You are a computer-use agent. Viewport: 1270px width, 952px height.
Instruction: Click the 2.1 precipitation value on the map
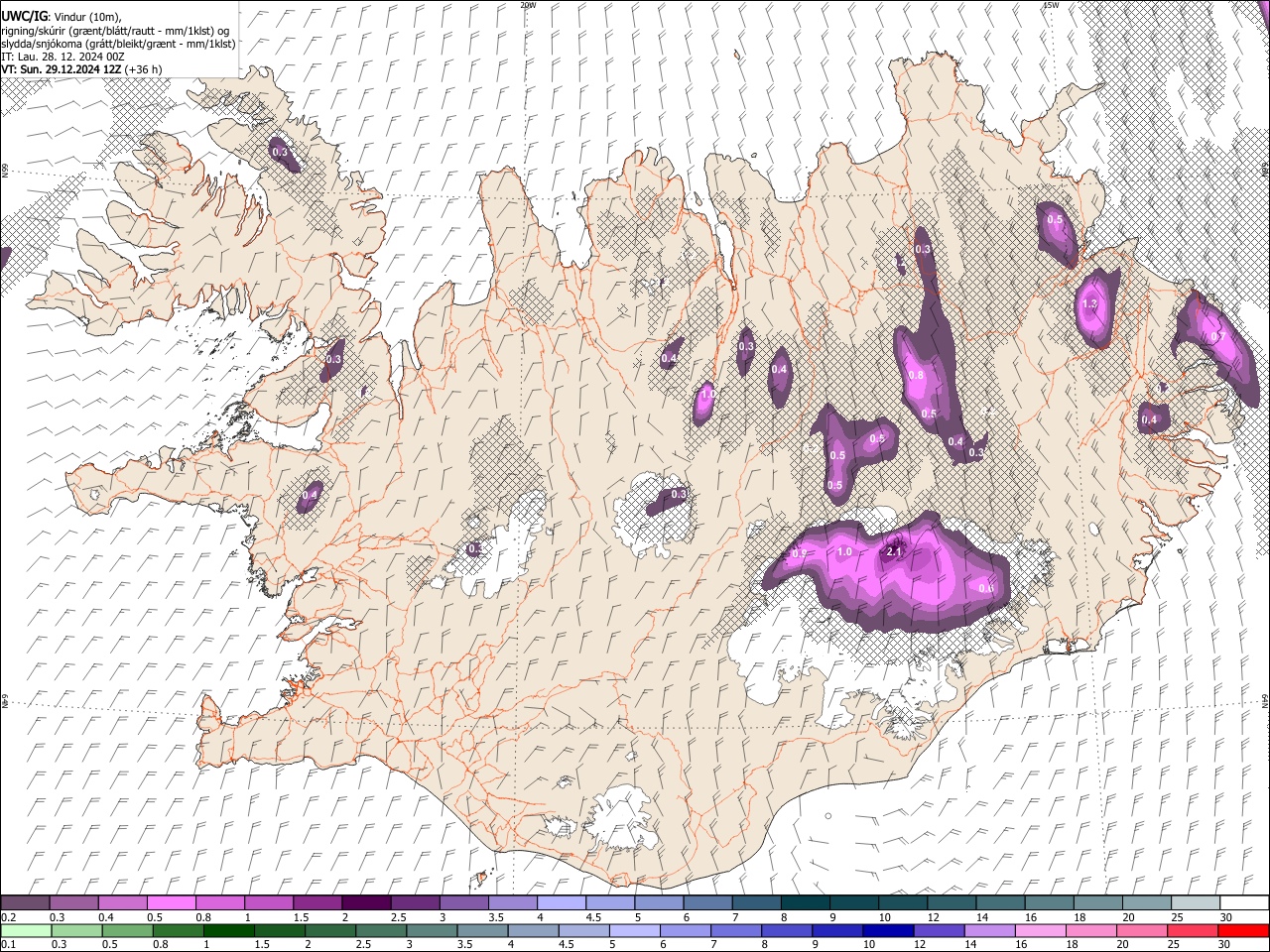894,551
